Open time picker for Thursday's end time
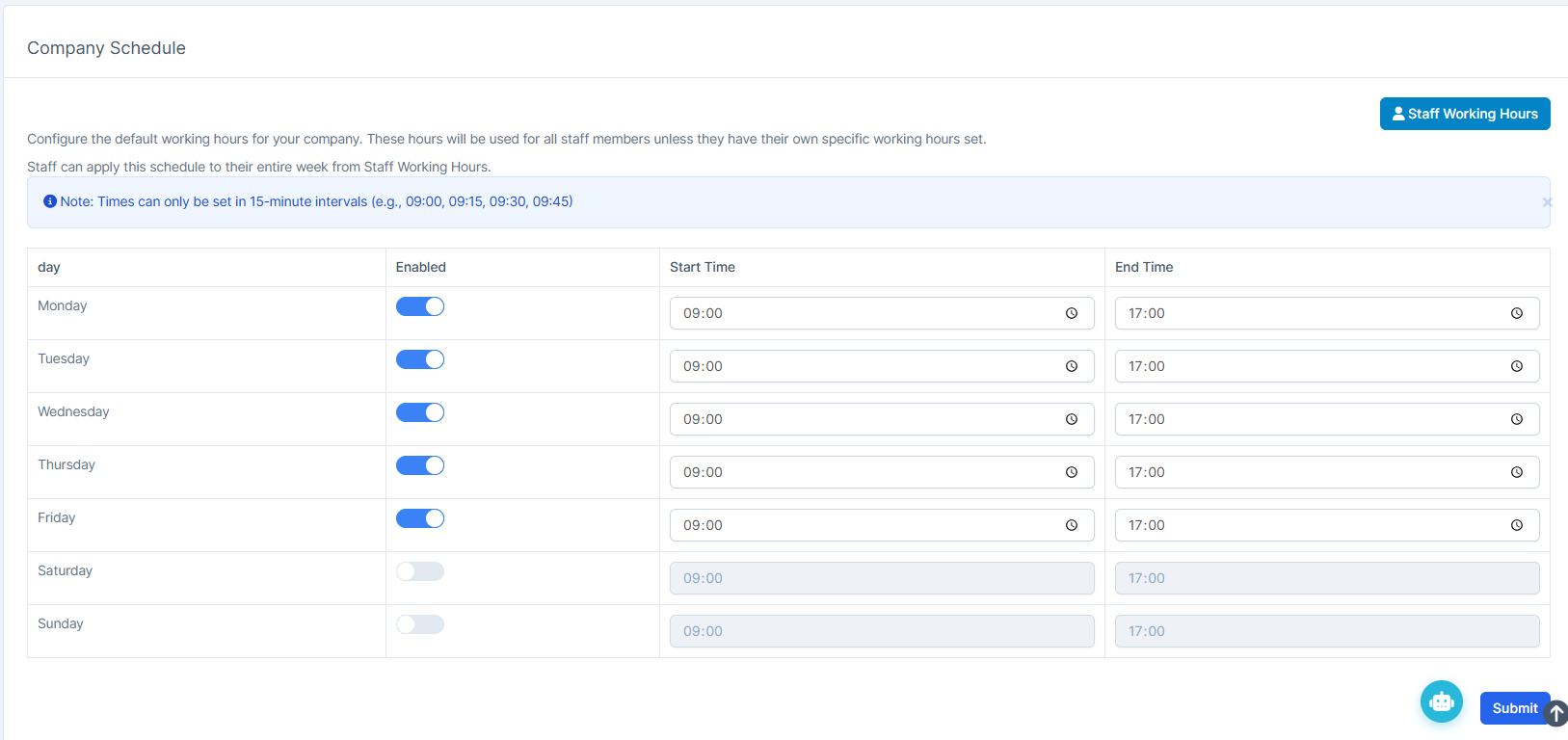This screenshot has height=740, width=1568. click(1516, 472)
